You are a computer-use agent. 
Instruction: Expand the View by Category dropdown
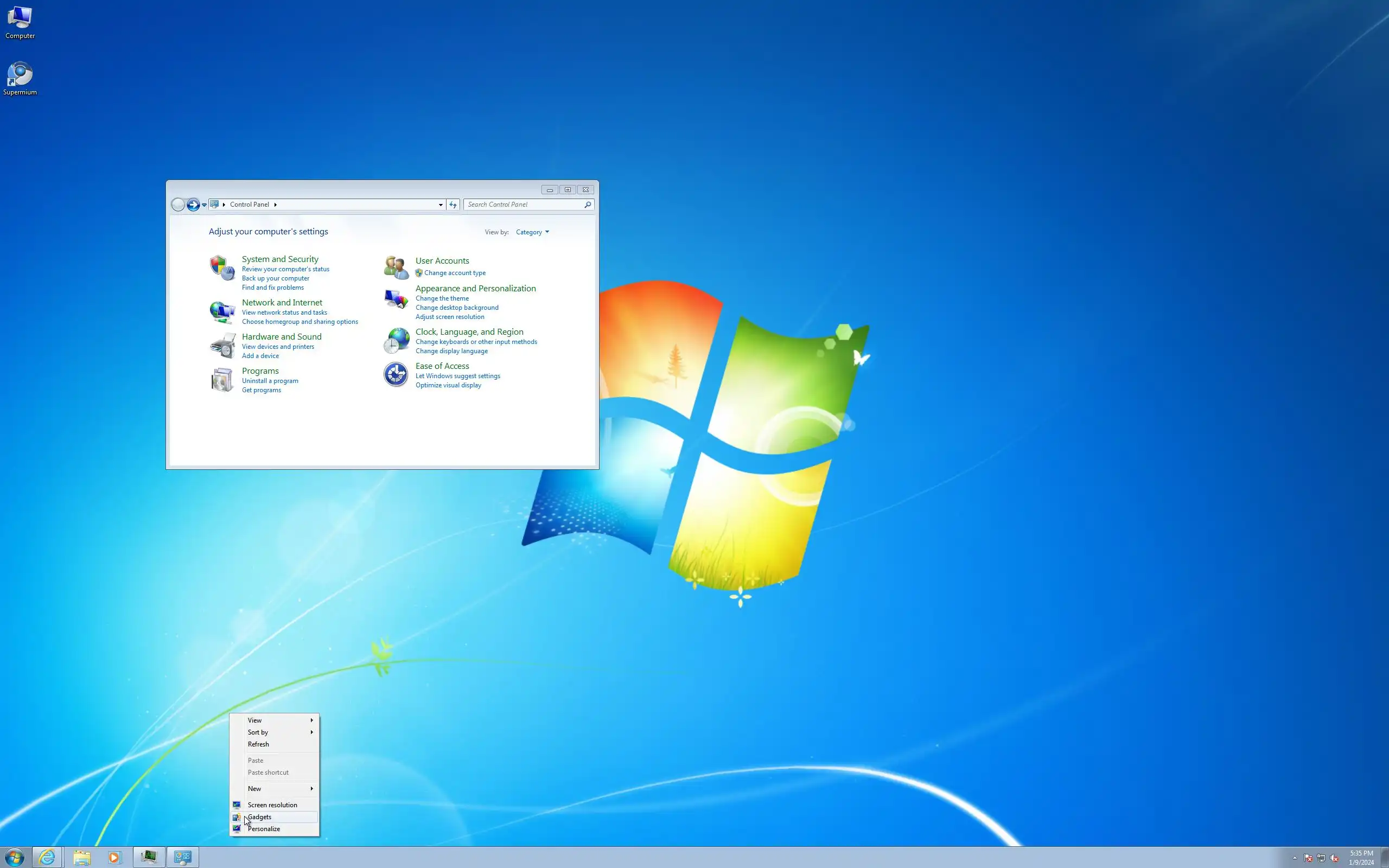pyautogui.click(x=532, y=232)
